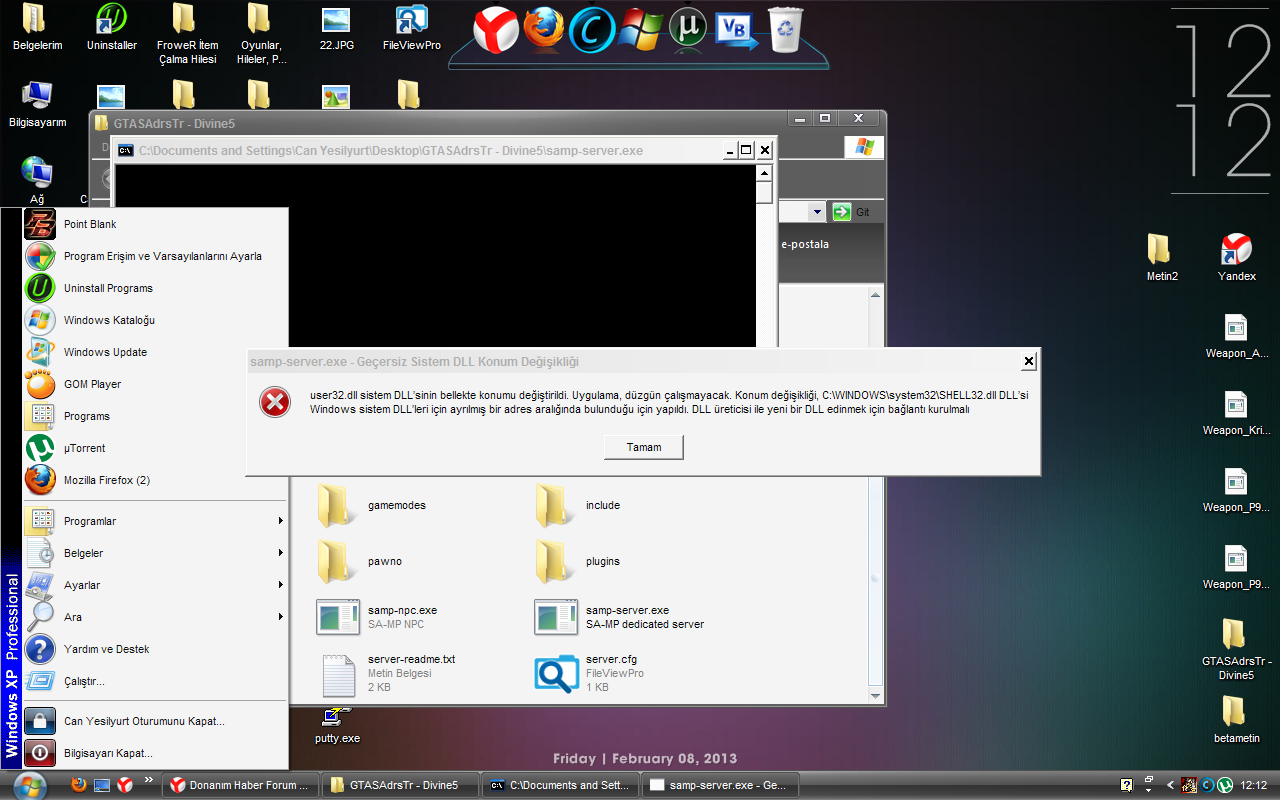Open Point Blank from start menu

point(155,225)
